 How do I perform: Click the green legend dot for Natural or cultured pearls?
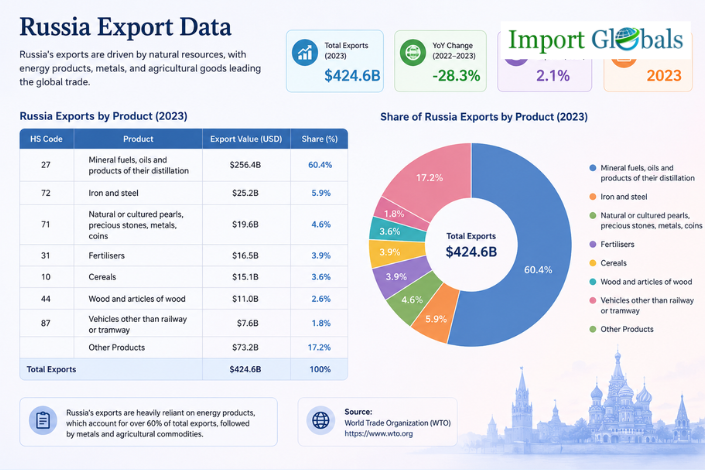point(593,215)
